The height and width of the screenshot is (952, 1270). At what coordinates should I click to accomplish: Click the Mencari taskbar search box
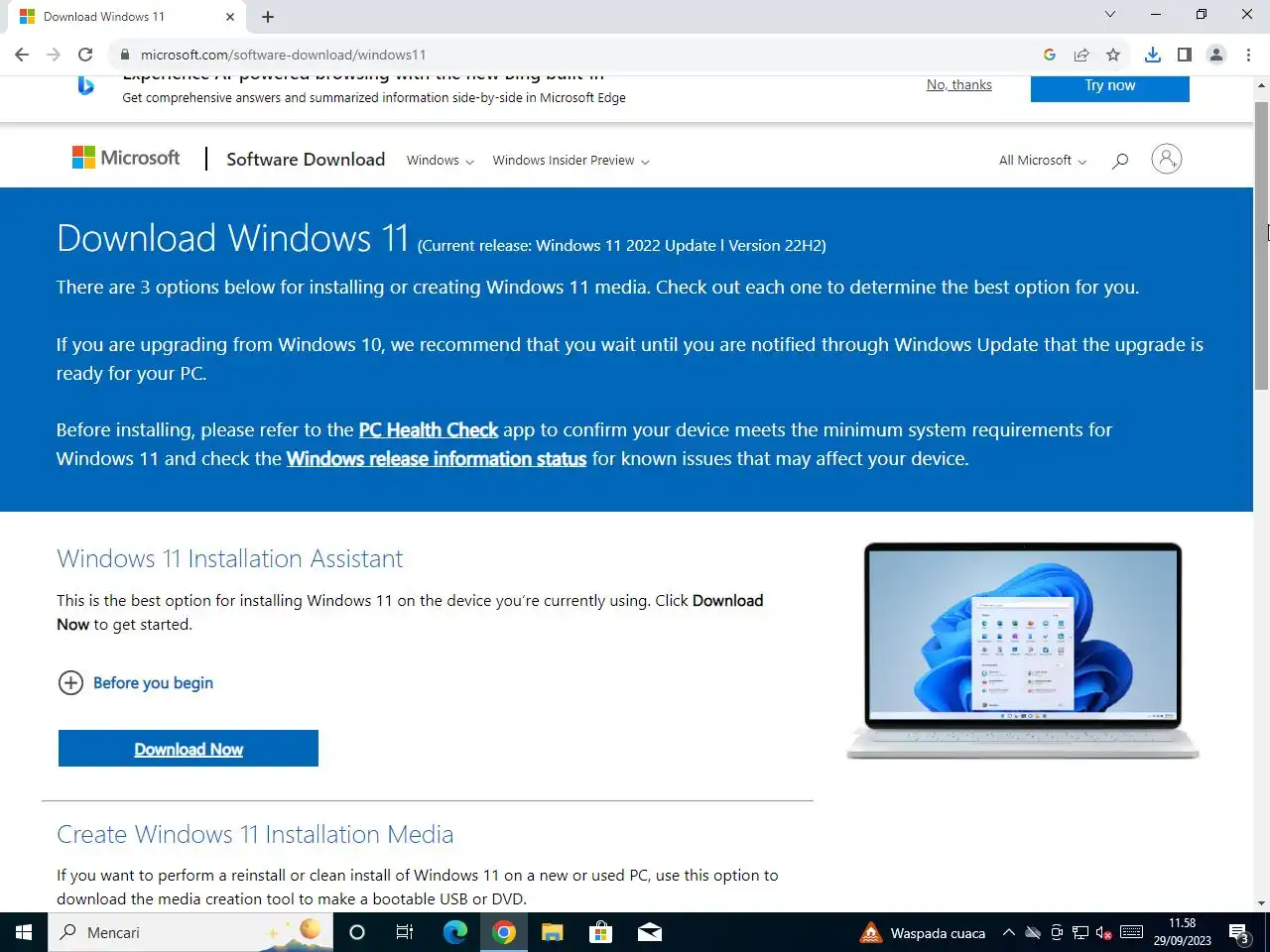[189, 932]
